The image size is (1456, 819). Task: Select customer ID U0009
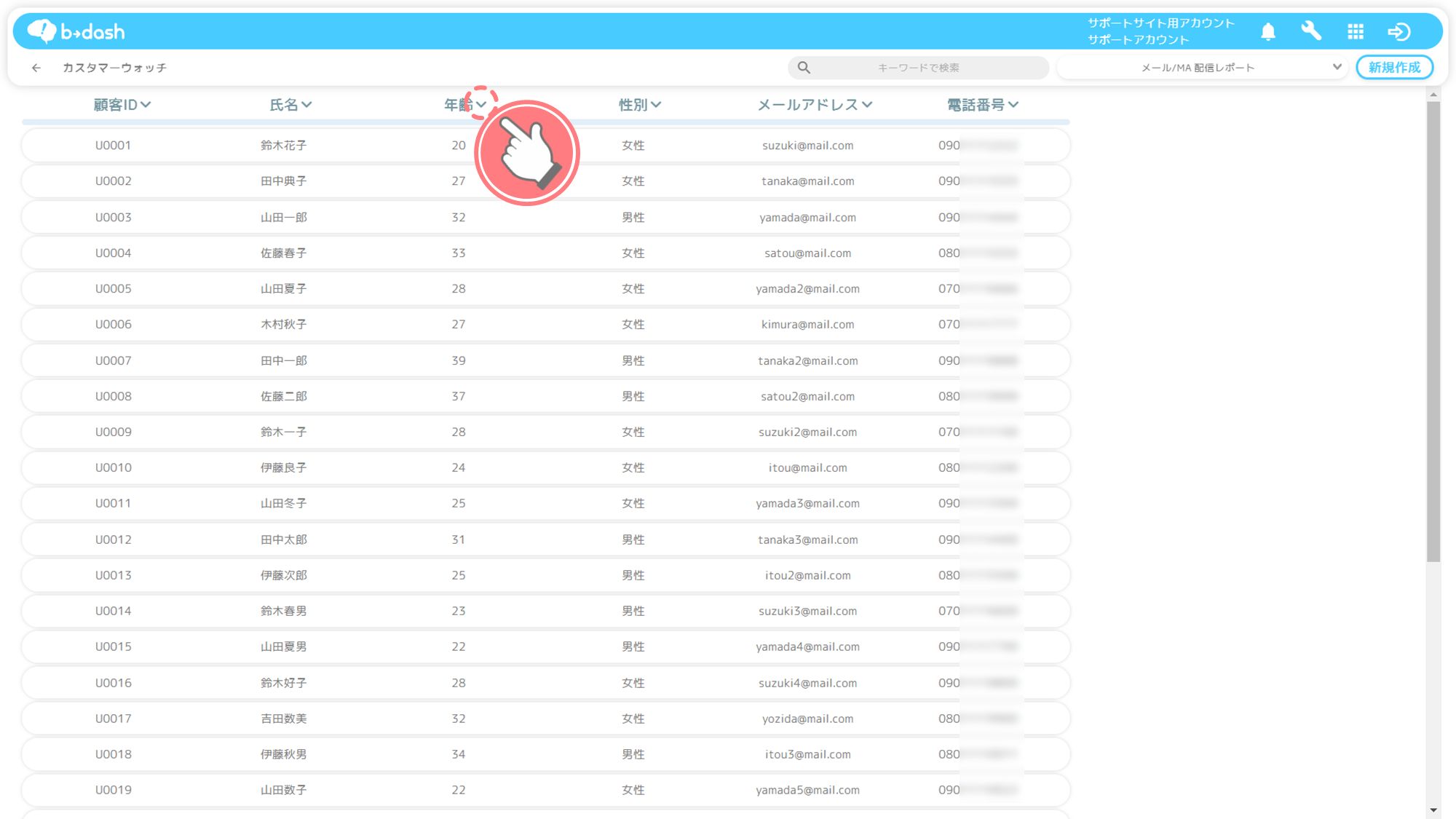click(x=114, y=432)
